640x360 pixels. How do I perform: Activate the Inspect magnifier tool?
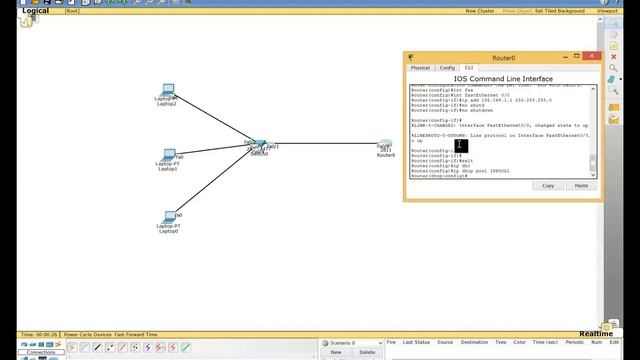[613, 68]
